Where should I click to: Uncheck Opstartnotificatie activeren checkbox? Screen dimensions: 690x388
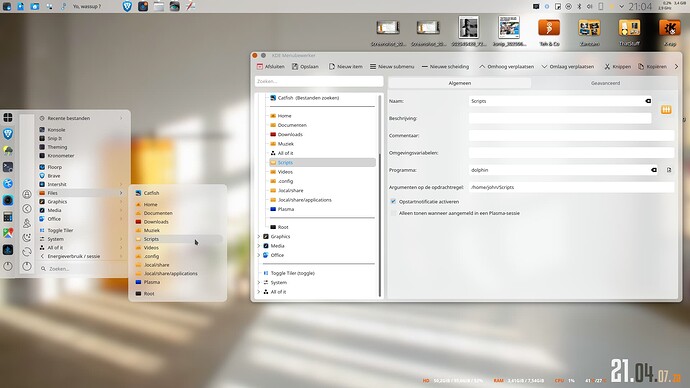393,201
